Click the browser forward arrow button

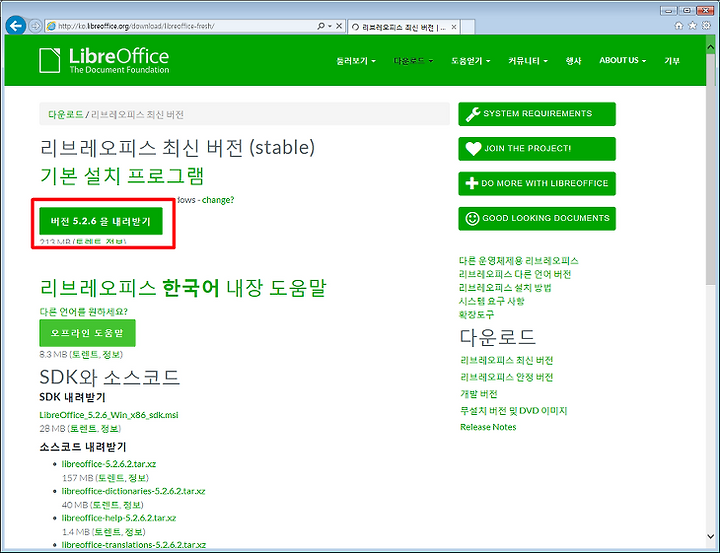pyautogui.click(x=35, y=26)
